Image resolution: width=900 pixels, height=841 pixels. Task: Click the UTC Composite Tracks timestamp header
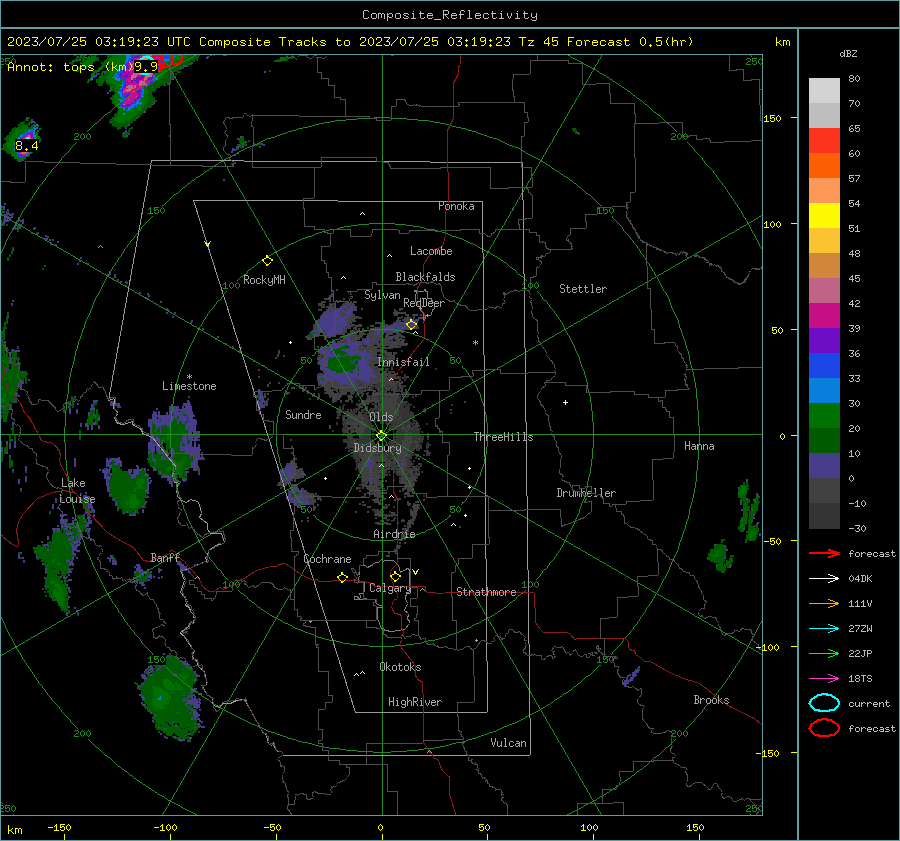[350, 42]
